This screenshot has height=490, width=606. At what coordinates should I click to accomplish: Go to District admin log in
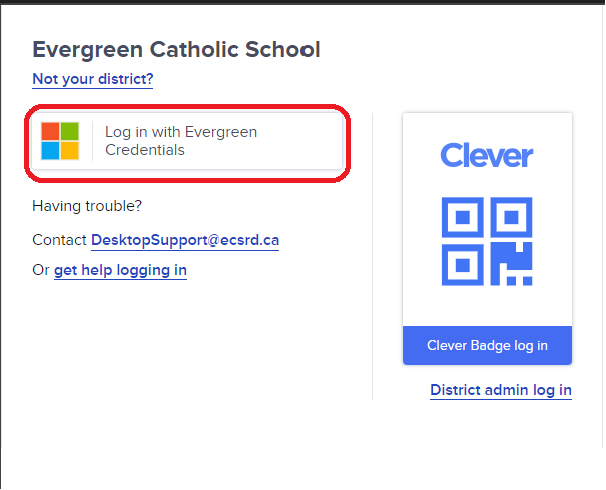(501, 390)
